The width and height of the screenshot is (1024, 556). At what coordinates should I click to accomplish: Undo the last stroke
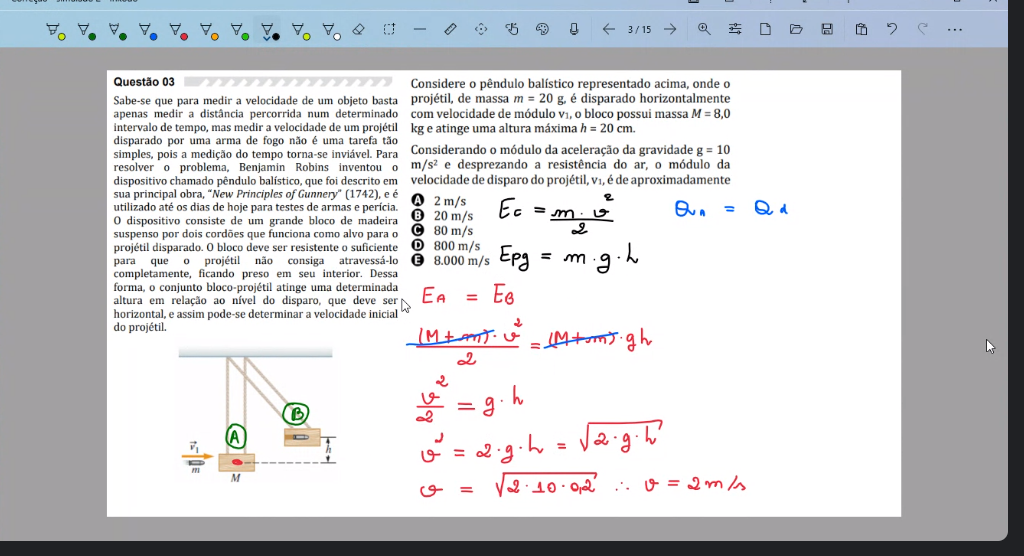[892, 29]
